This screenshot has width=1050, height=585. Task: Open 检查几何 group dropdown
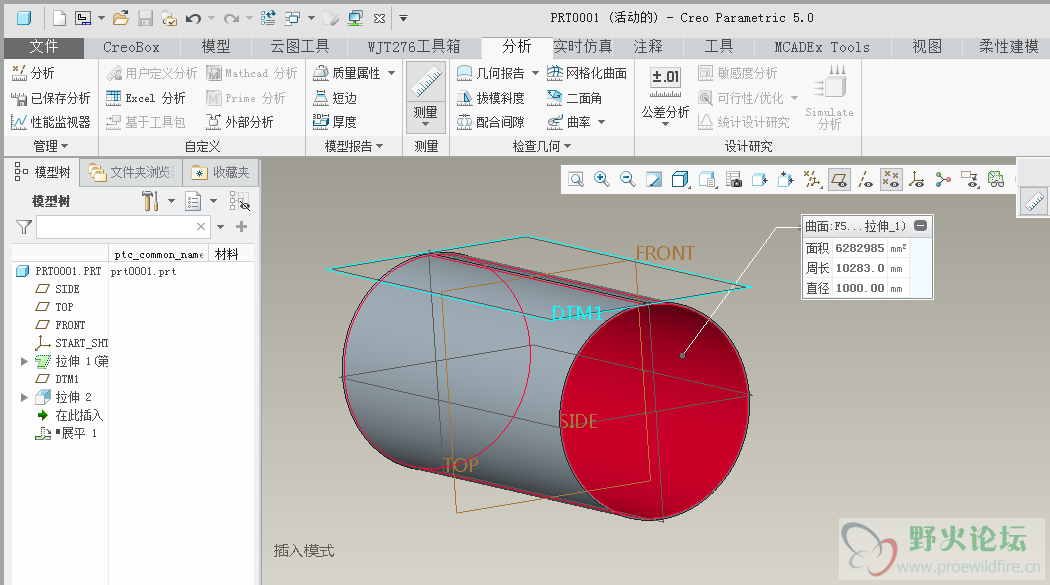point(542,146)
